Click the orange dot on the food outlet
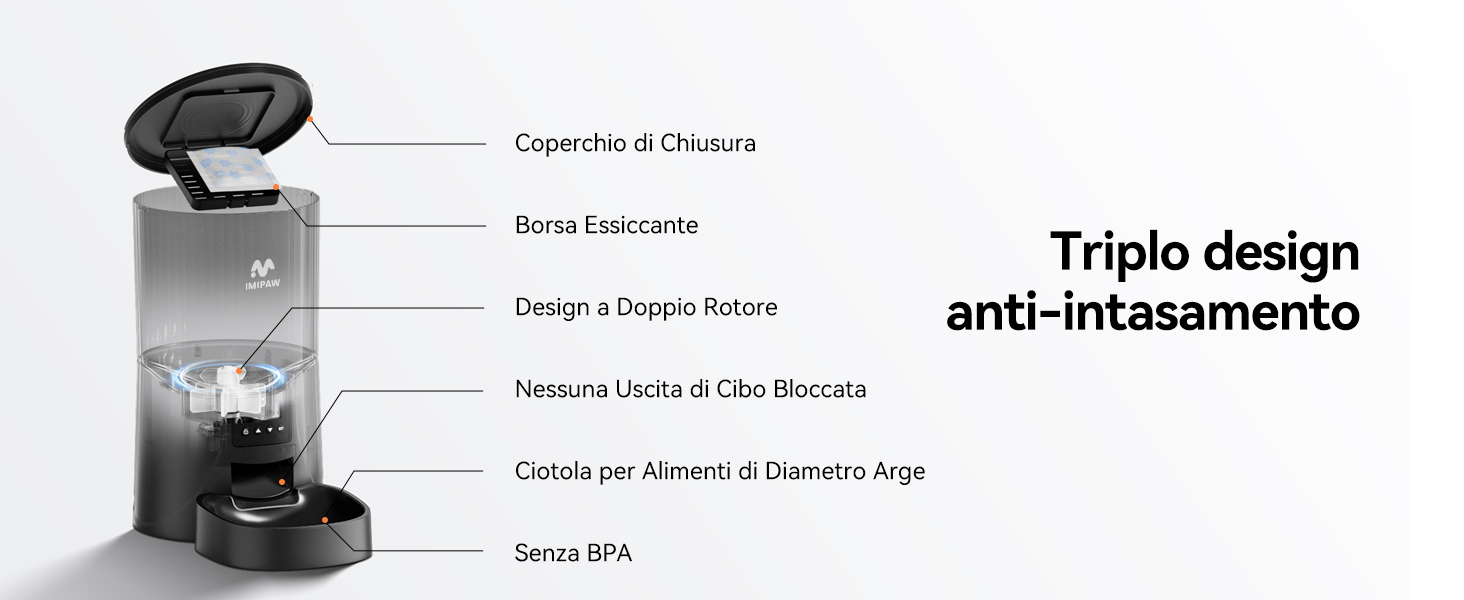The width and height of the screenshot is (1464, 600). 283,481
